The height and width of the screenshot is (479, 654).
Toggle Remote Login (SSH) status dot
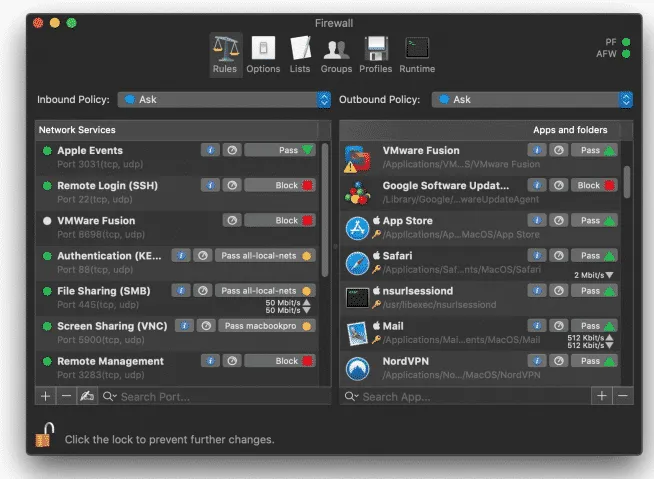click(x=47, y=186)
